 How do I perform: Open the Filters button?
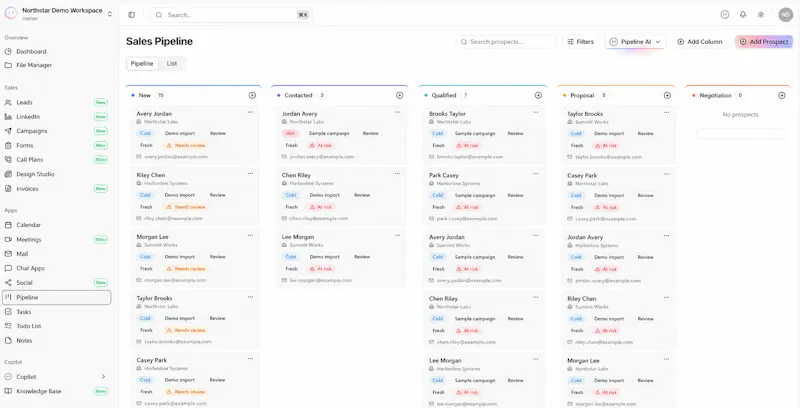[581, 42]
